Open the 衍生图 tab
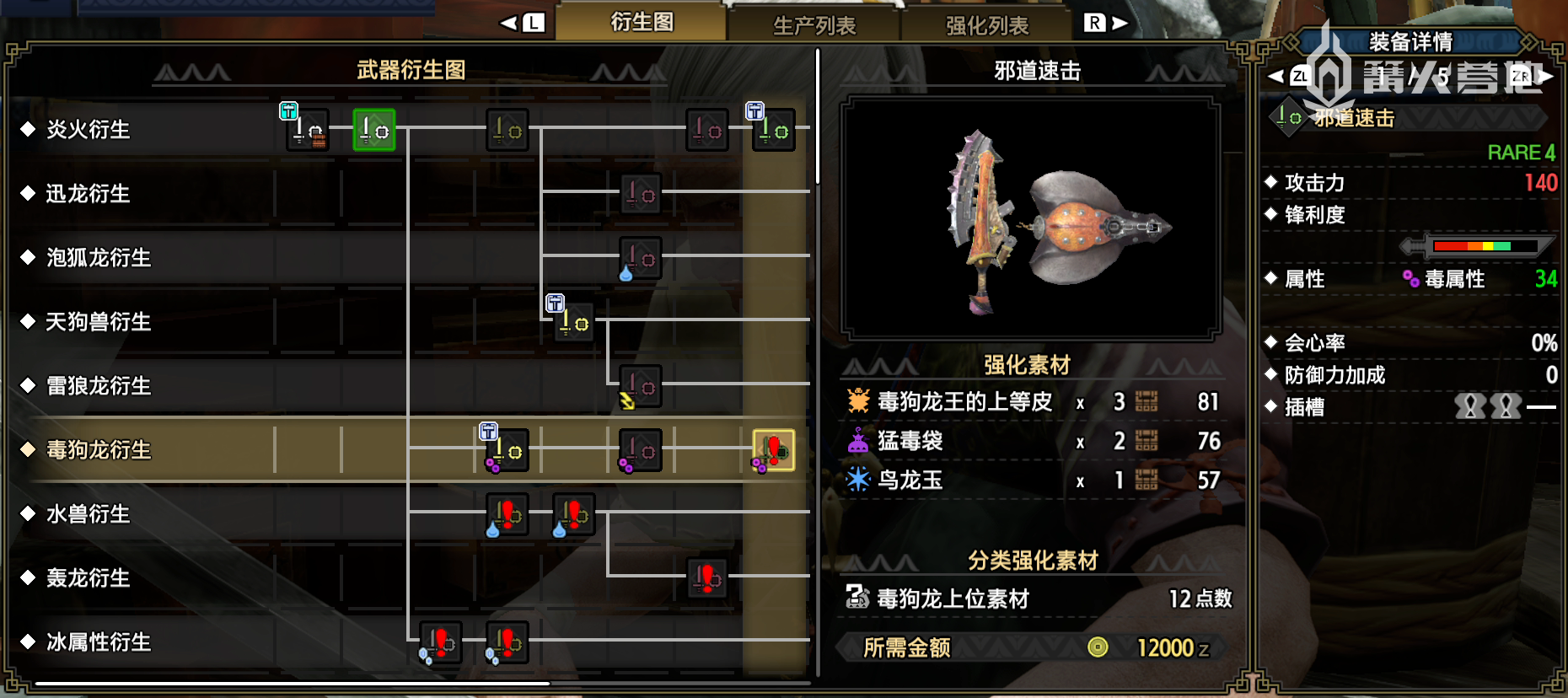This screenshot has width=1568, height=698. pyautogui.click(x=642, y=22)
